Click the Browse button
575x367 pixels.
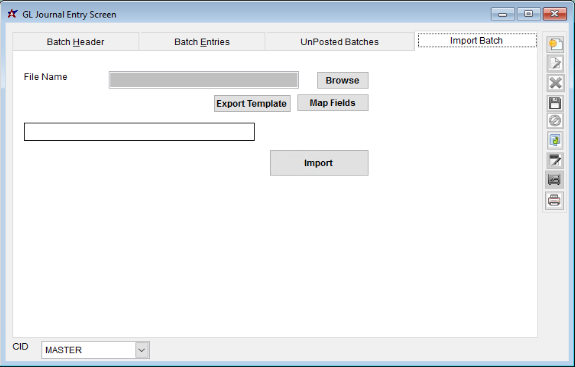[343, 80]
